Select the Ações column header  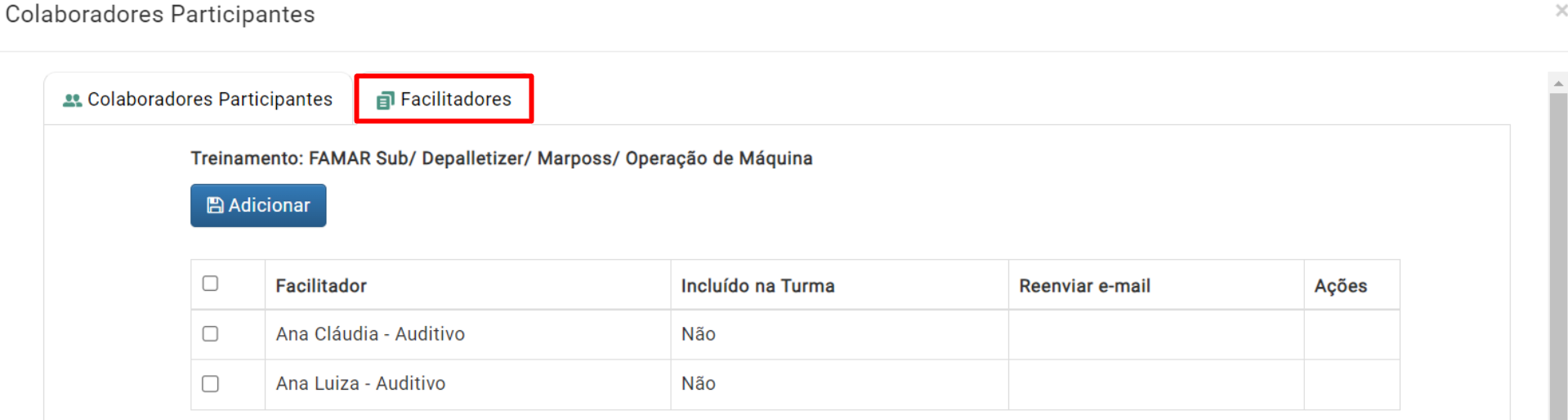pyautogui.click(x=1340, y=286)
